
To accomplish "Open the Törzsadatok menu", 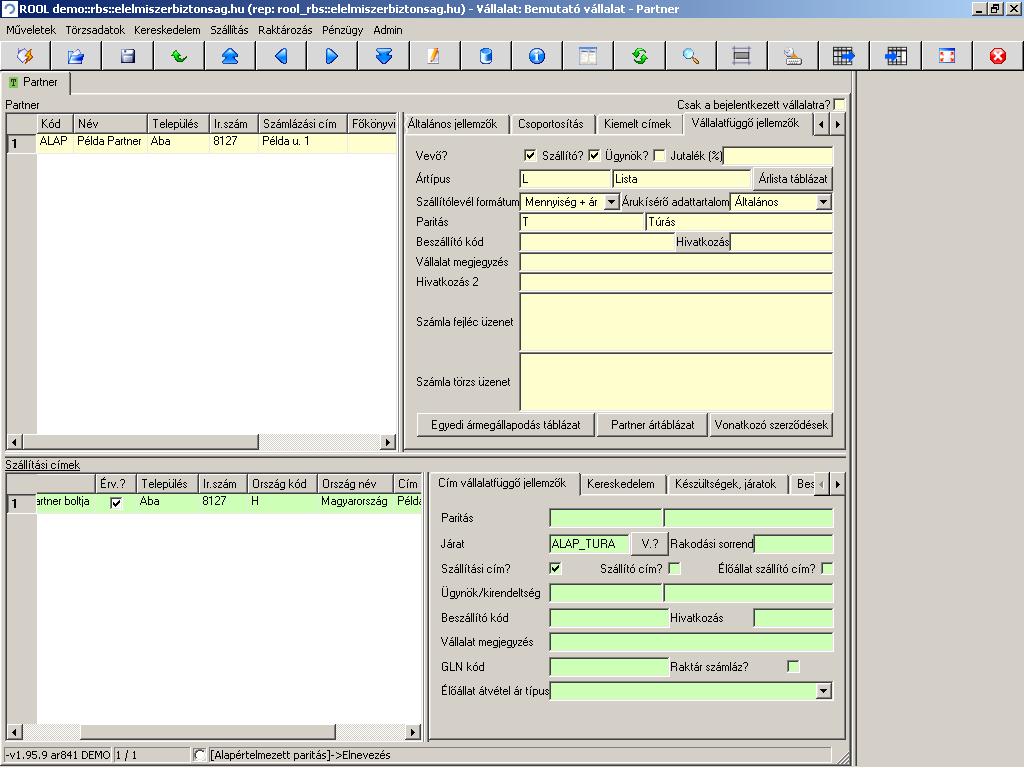I will pyautogui.click(x=95, y=30).
